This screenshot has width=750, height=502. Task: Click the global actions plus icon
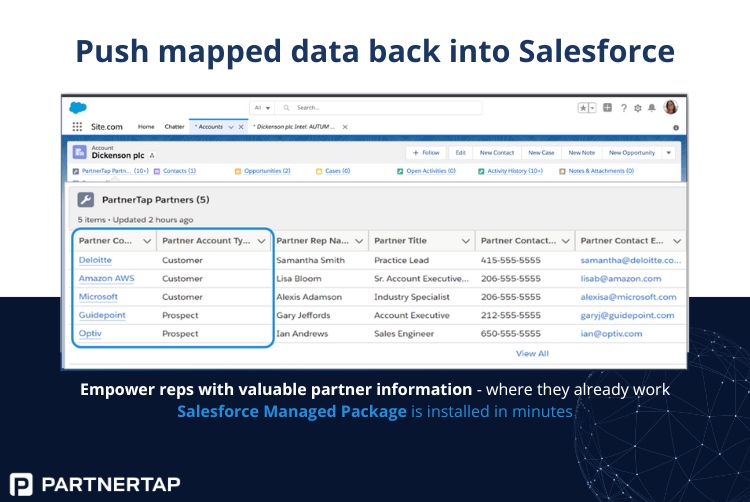(607, 108)
